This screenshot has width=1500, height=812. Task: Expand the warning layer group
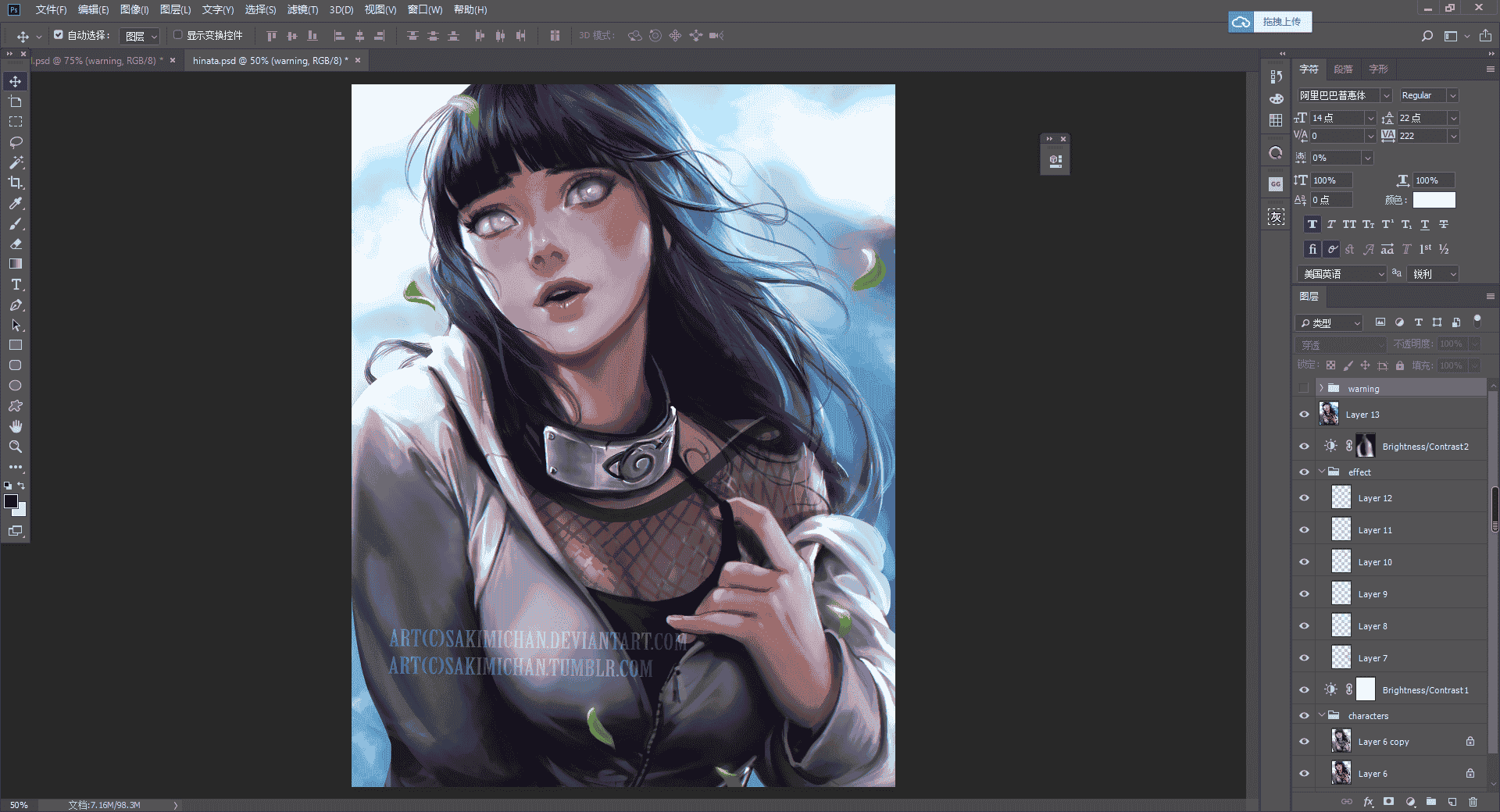click(x=1321, y=388)
